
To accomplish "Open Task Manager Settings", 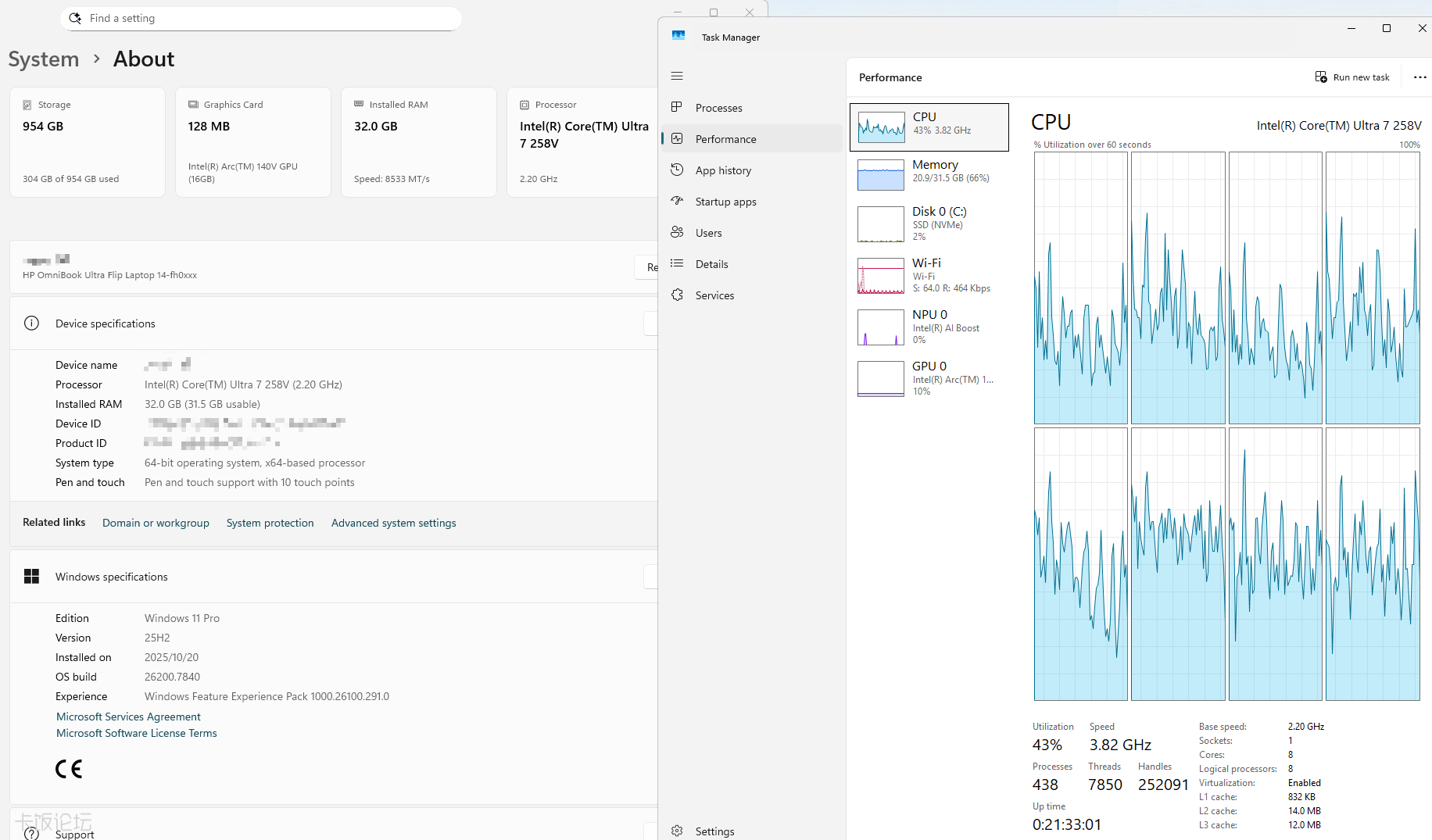I will point(714,831).
